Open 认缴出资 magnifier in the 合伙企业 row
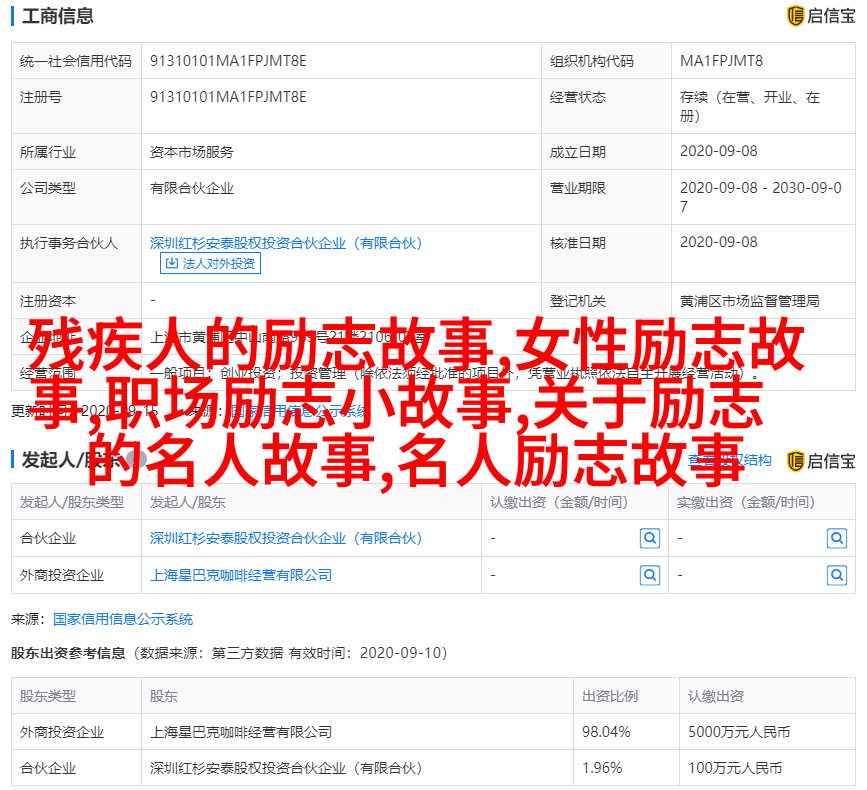 pyautogui.click(x=650, y=538)
